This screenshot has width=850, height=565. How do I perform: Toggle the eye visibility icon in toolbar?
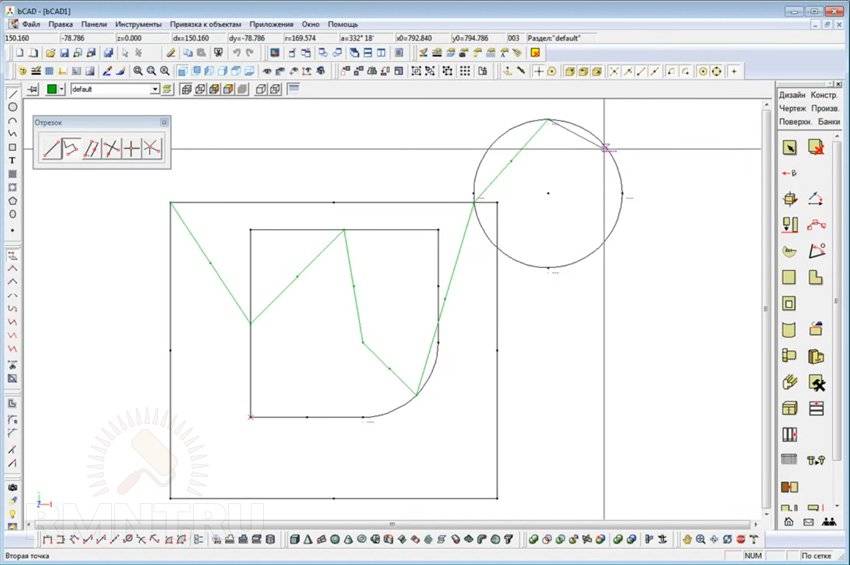(267, 71)
